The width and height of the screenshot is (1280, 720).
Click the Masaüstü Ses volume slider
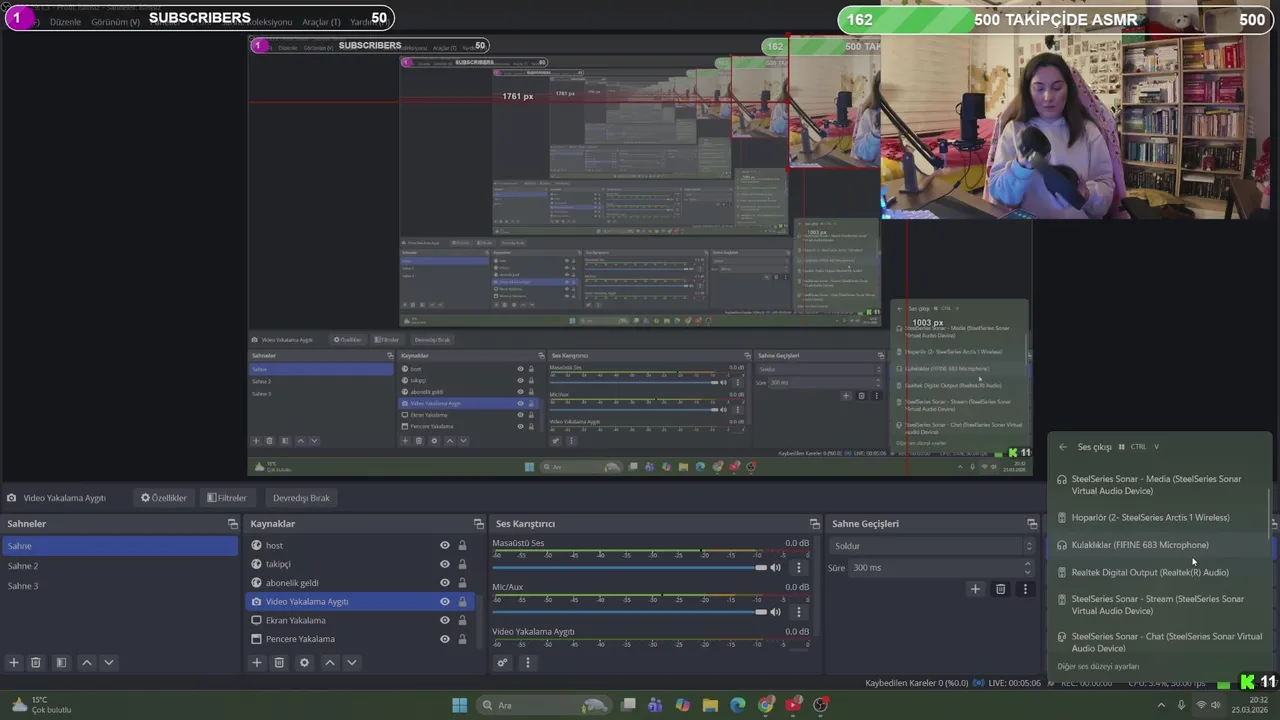(628, 567)
